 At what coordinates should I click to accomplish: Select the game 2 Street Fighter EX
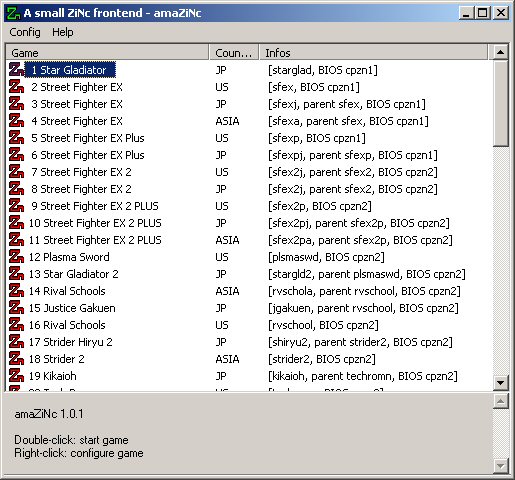(x=77, y=87)
